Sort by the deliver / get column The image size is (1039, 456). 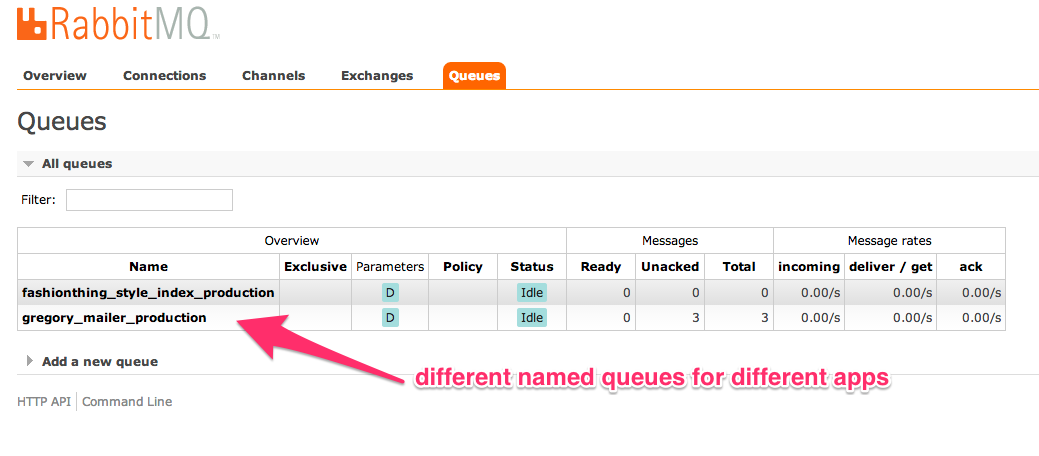click(x=891, y=267)
